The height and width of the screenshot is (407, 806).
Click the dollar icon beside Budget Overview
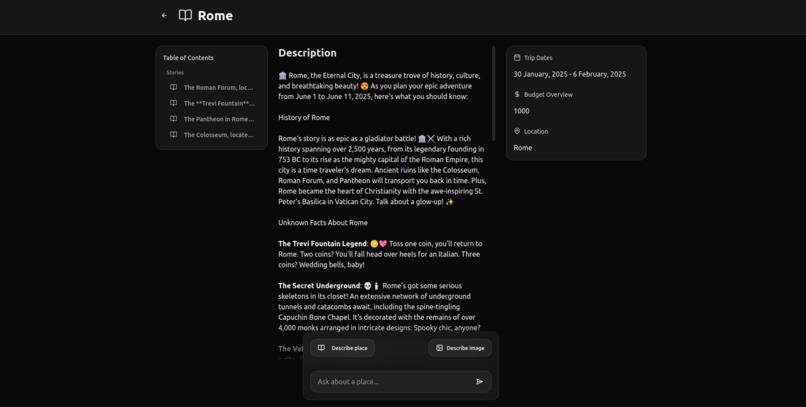click(517, 95)
